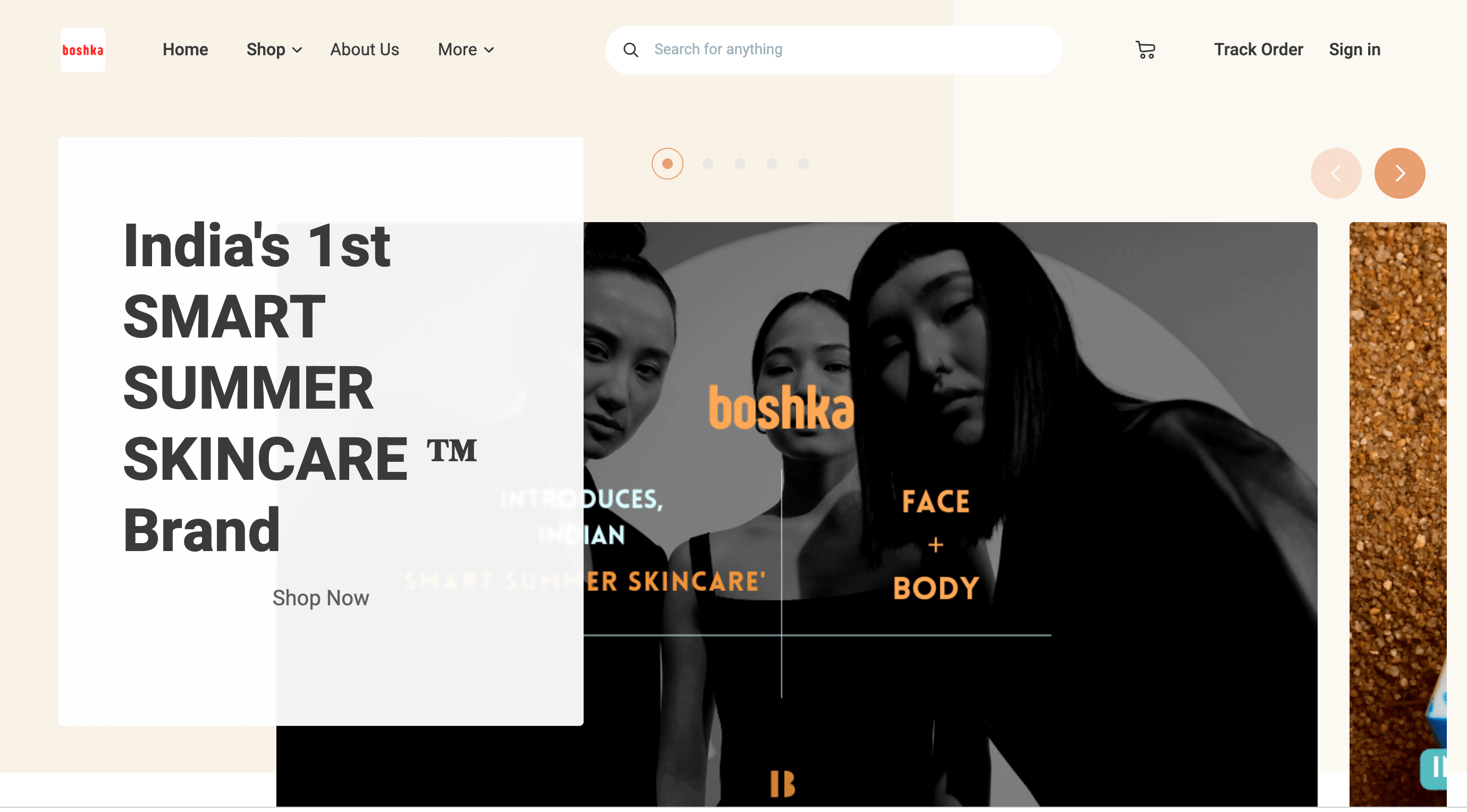Screen dimensions: 1467x812
Task: Expand the Shop dropdown chevron
Action: [x=297, y=50]
